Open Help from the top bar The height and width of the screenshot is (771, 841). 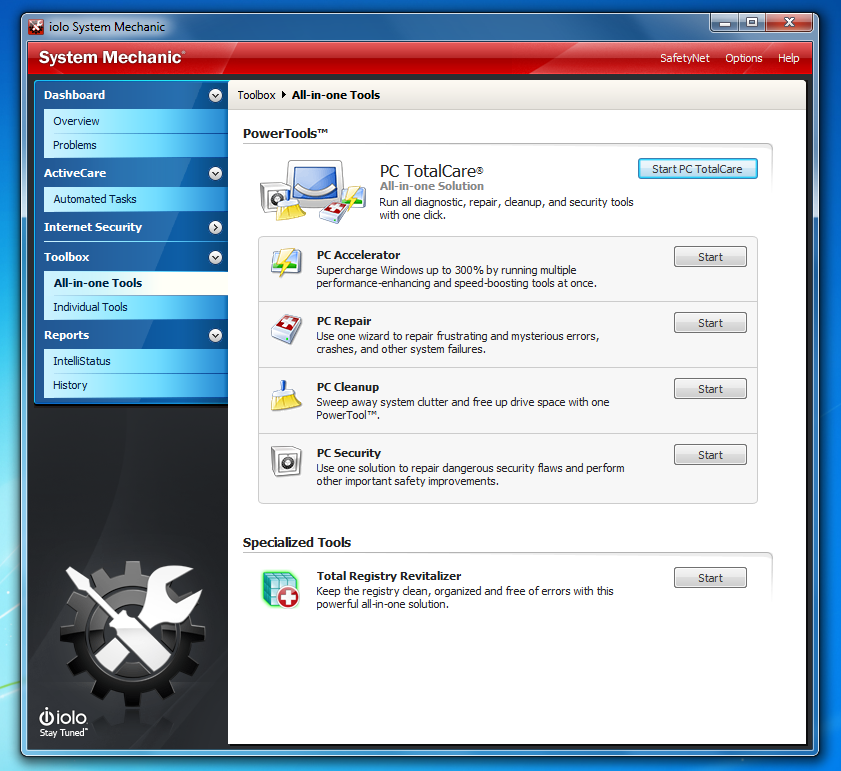click(x=788, y=58)
